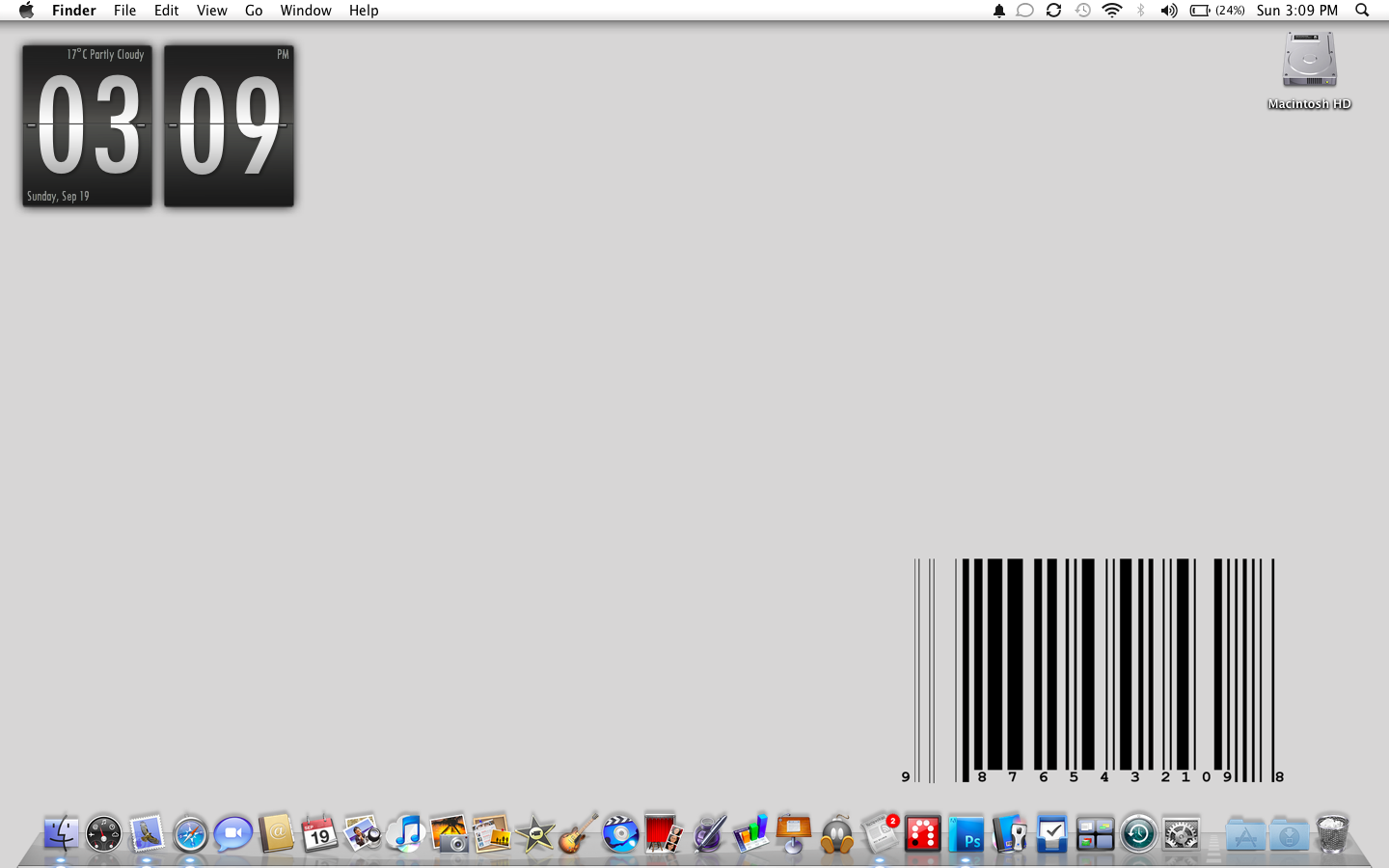Launch Photoshop from the Dock

click(966, 834)
